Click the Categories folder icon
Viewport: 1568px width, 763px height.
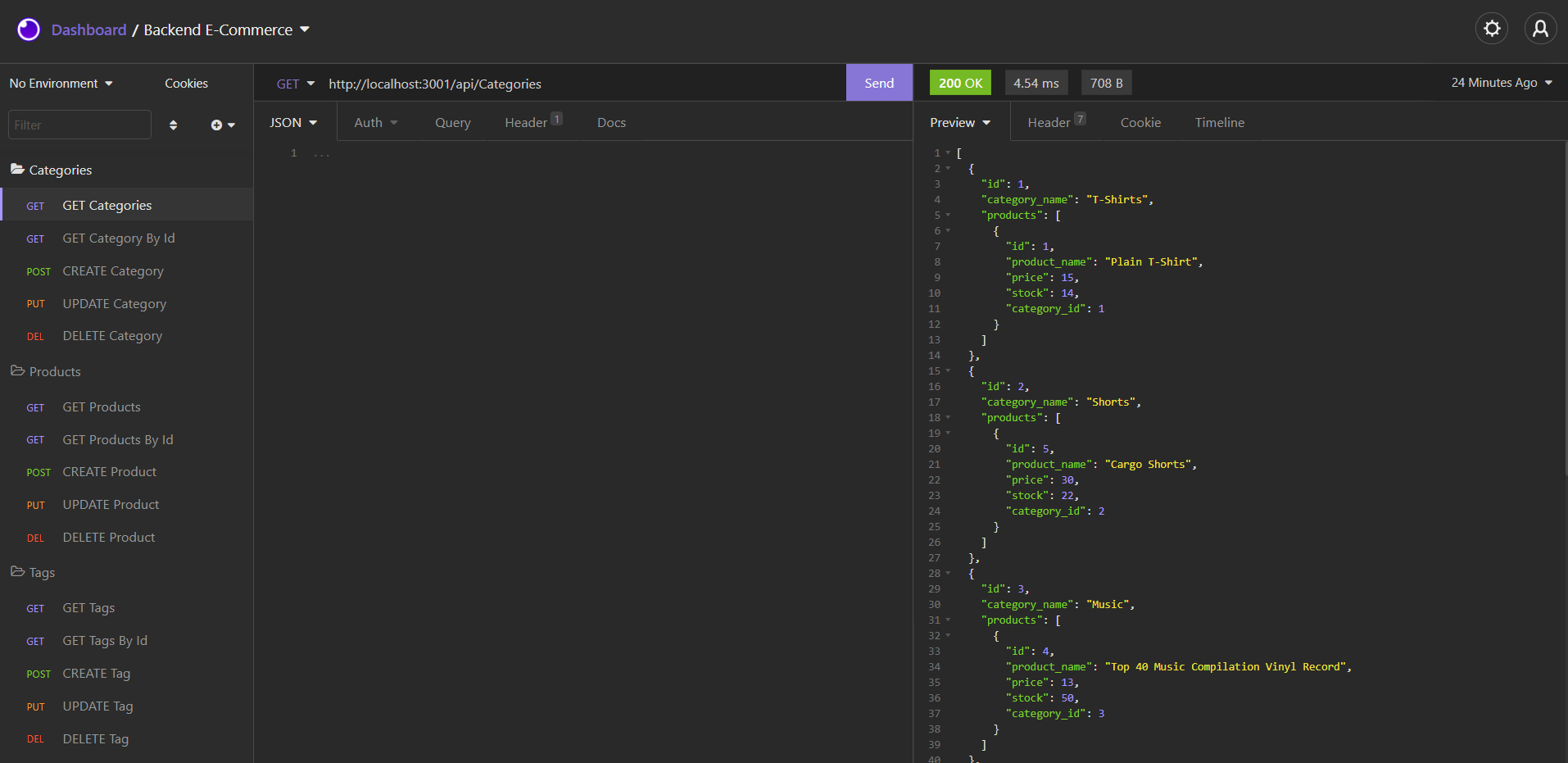[x=16, y=169]
